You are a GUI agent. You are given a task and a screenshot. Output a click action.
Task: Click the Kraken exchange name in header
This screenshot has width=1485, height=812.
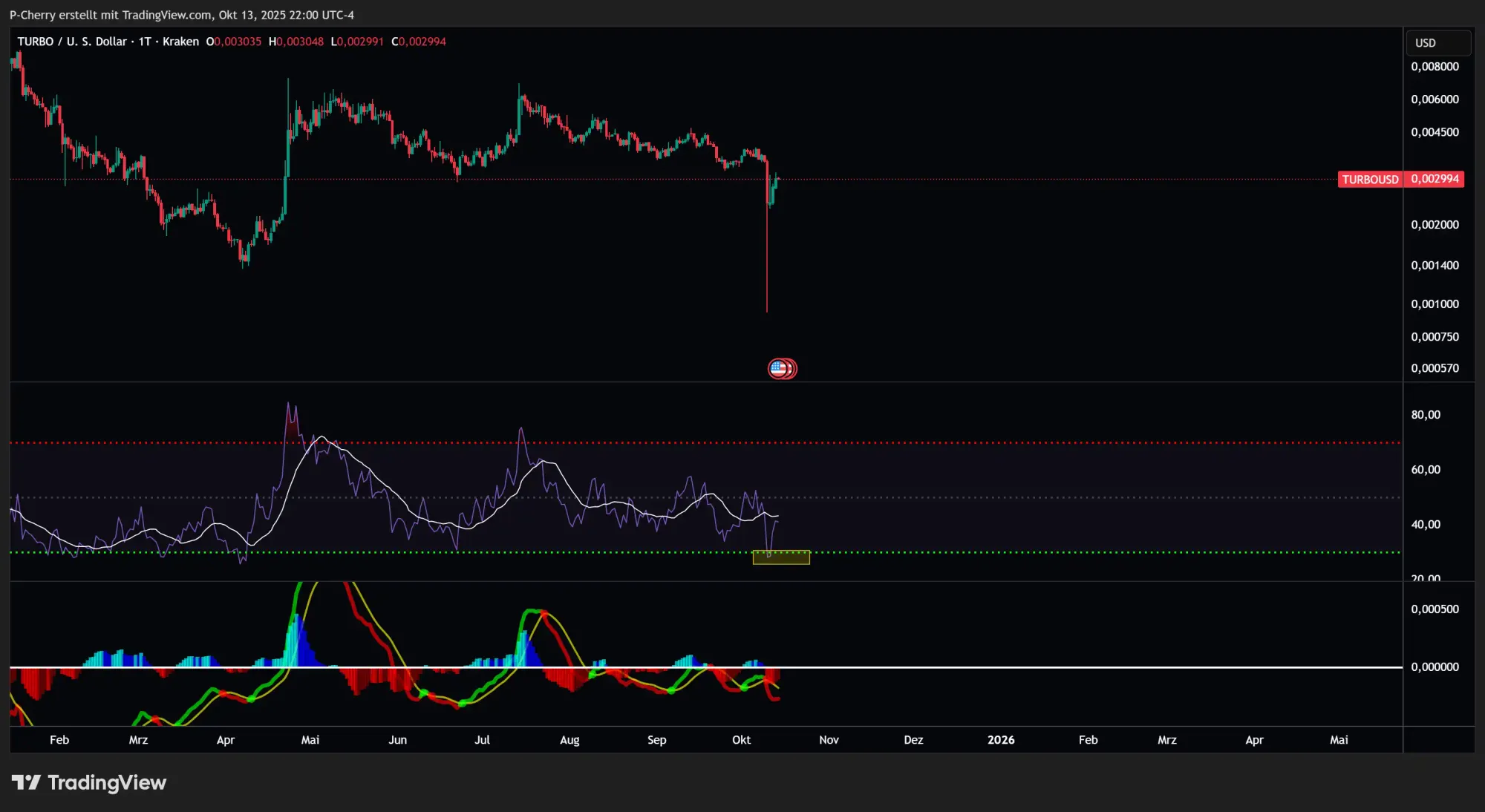tap(180, 42)
